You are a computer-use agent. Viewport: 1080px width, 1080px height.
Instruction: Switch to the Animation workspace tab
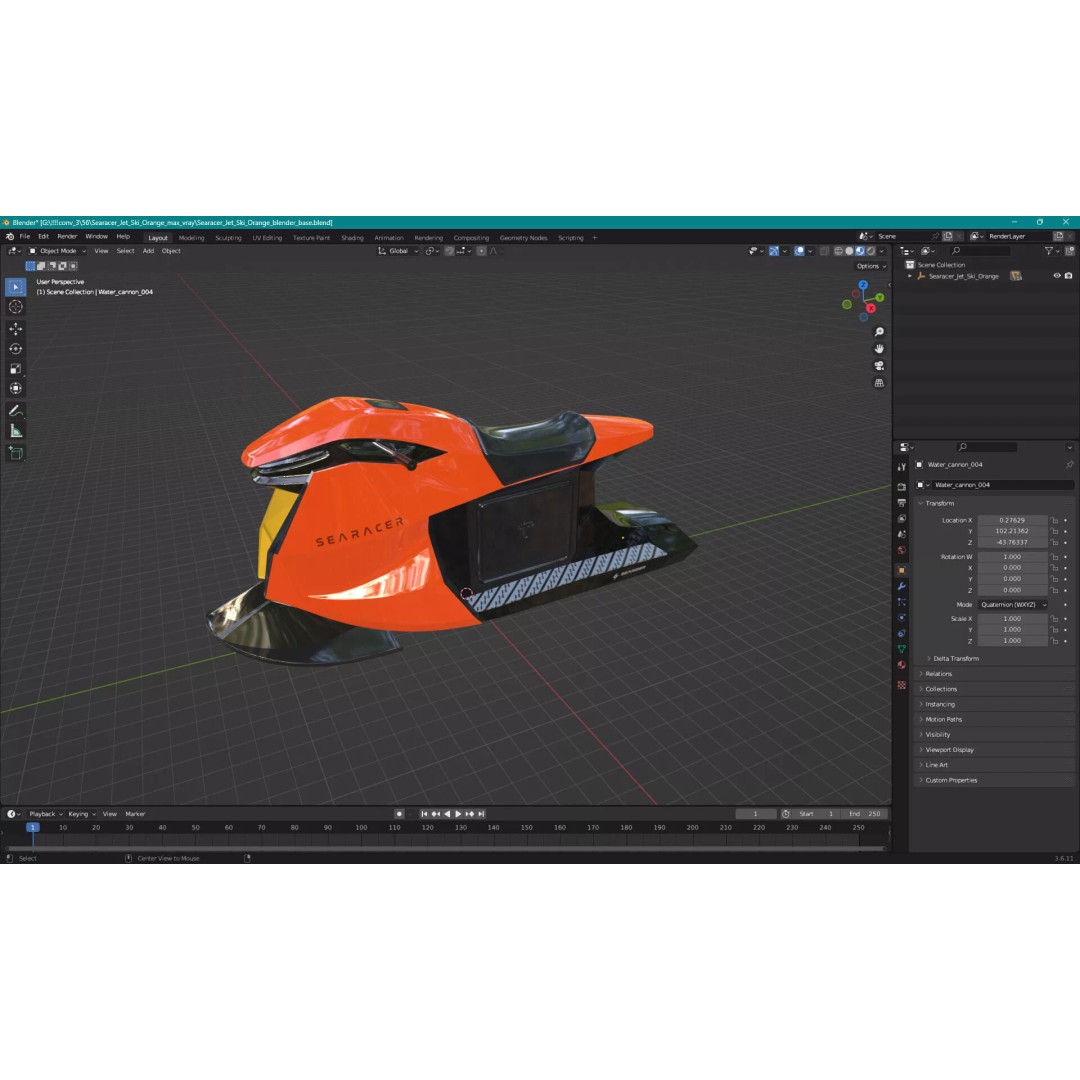388,238
